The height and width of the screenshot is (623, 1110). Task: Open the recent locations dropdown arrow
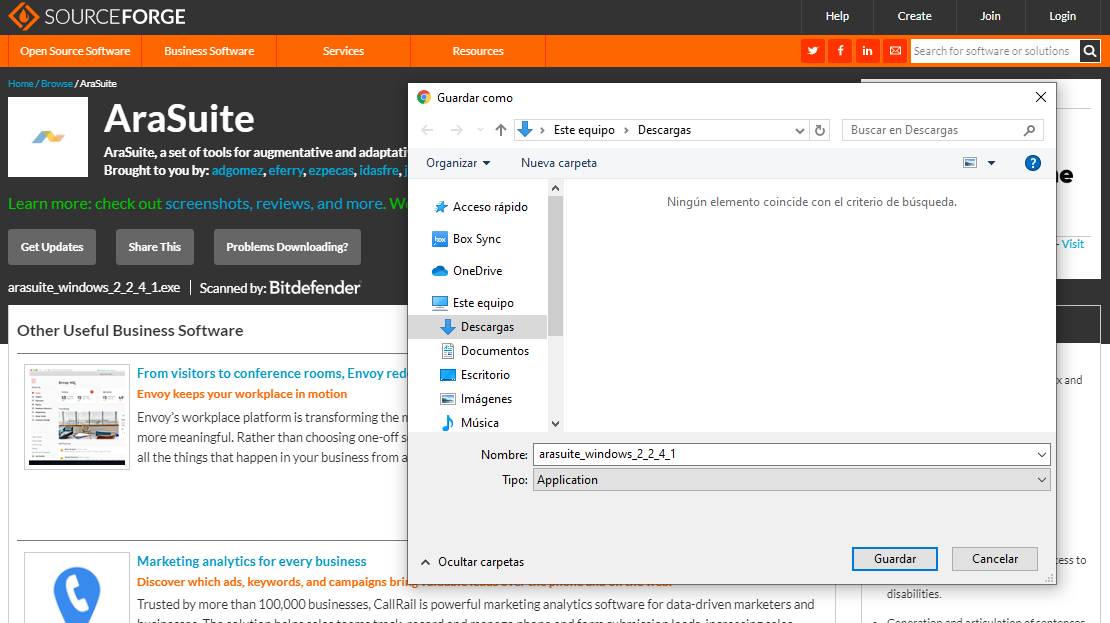coord(480,130)
